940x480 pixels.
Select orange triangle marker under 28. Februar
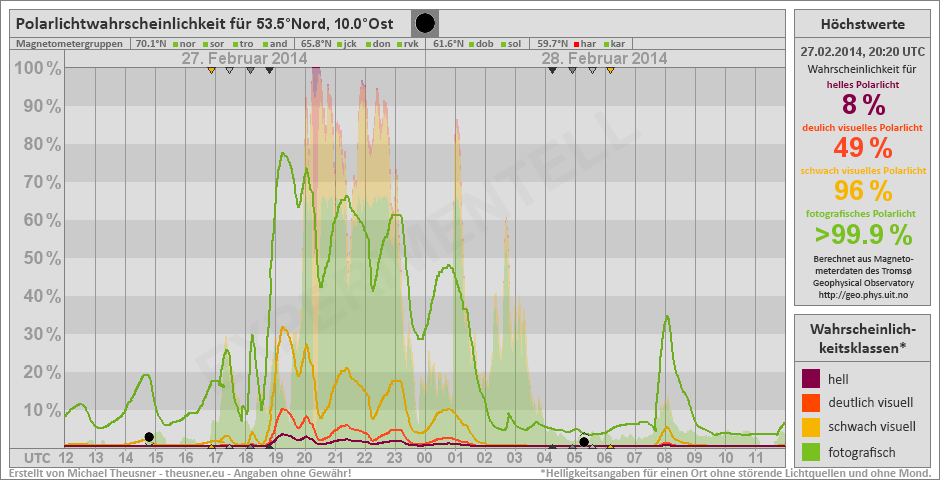[610, 70]
